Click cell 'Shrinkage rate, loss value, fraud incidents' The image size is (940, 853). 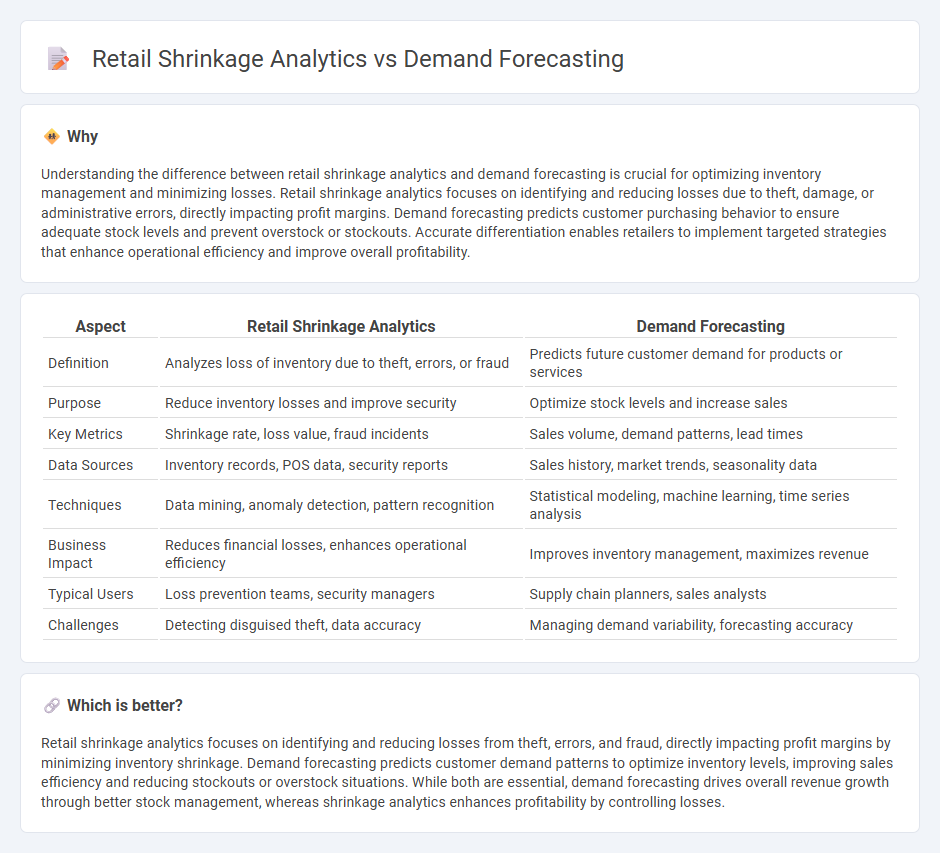[x=341, y=434]
